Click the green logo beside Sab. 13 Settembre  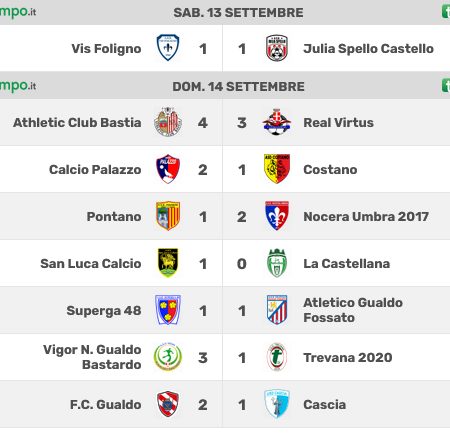(x=18, y=12)
